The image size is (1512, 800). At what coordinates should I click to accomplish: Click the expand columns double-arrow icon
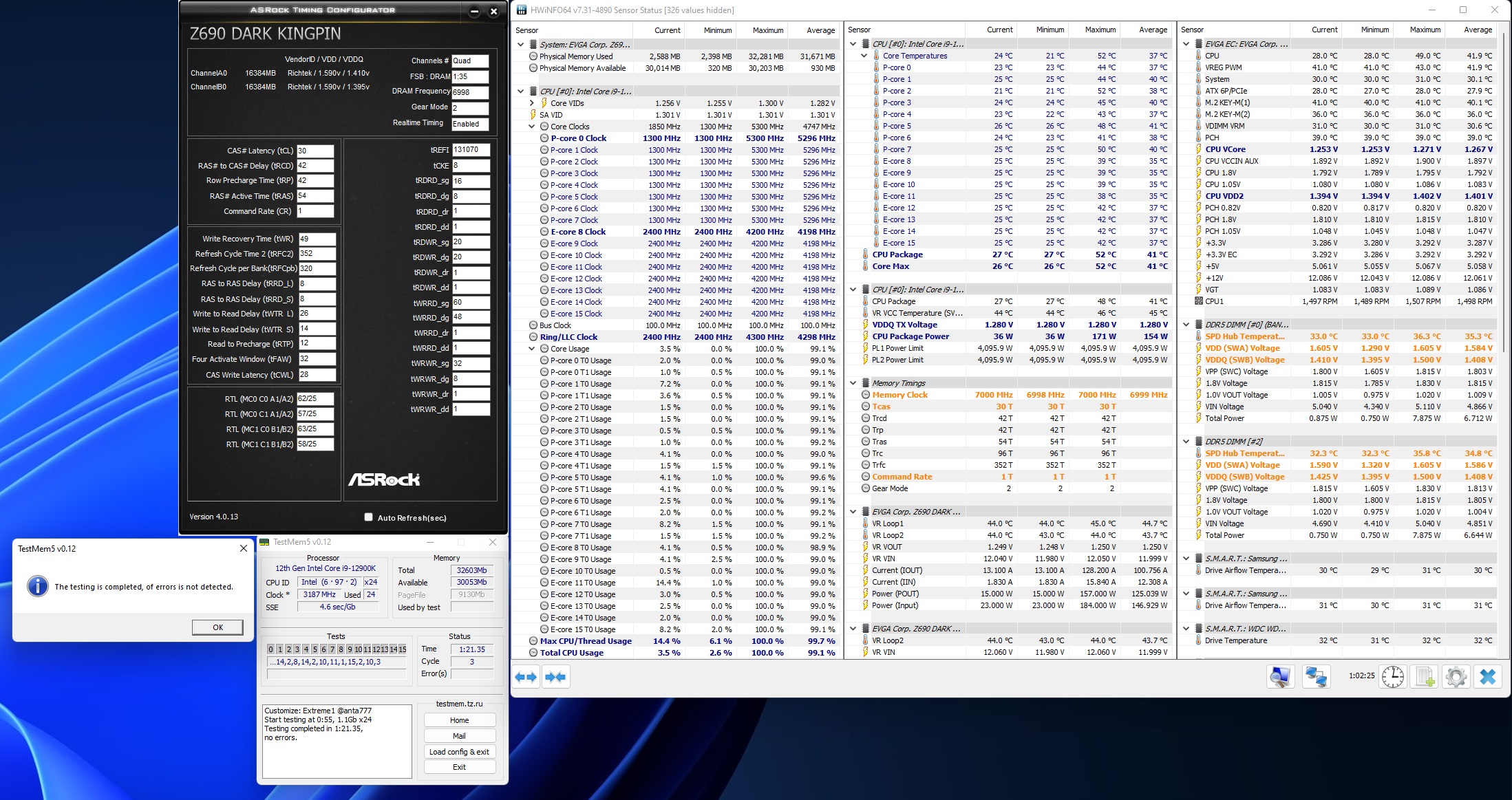pyautogui.click(x=526, y=677)
